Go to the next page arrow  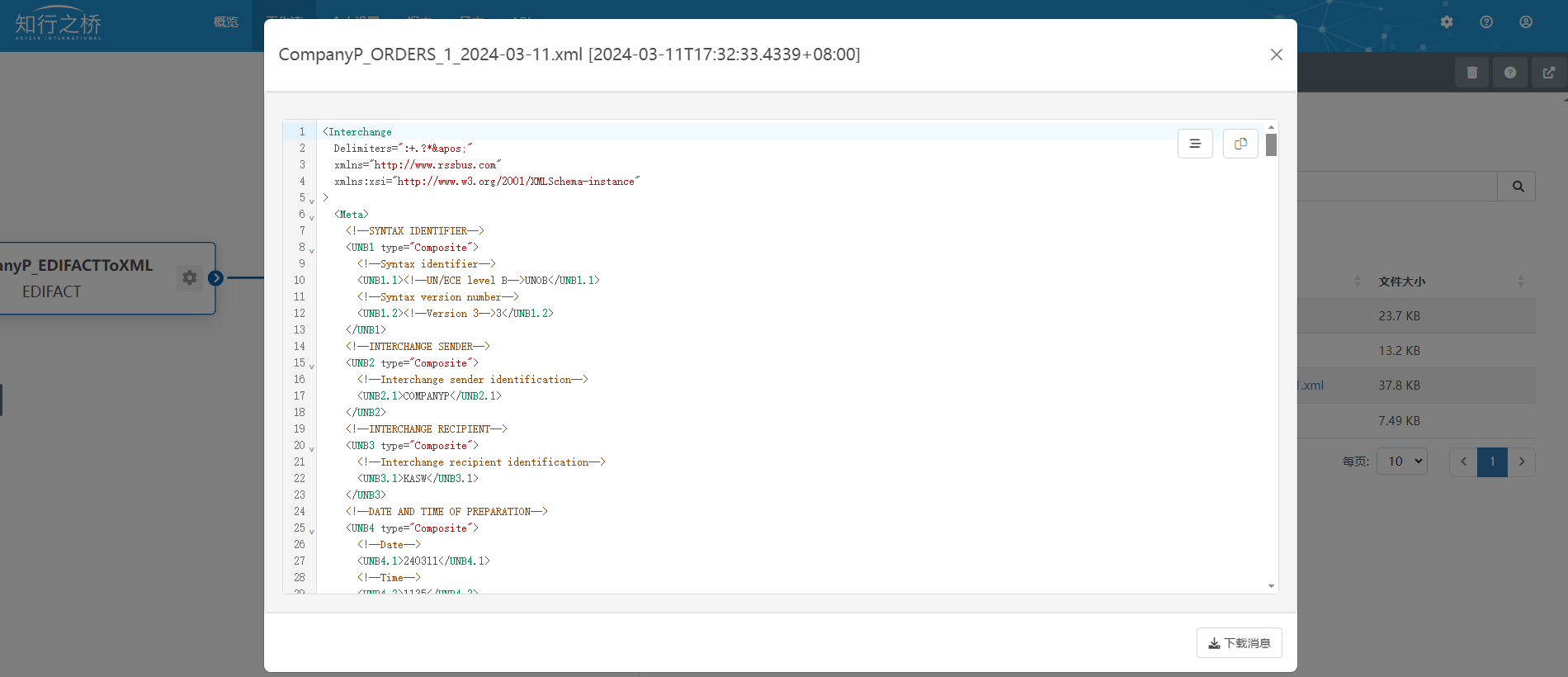point(1522,462)
